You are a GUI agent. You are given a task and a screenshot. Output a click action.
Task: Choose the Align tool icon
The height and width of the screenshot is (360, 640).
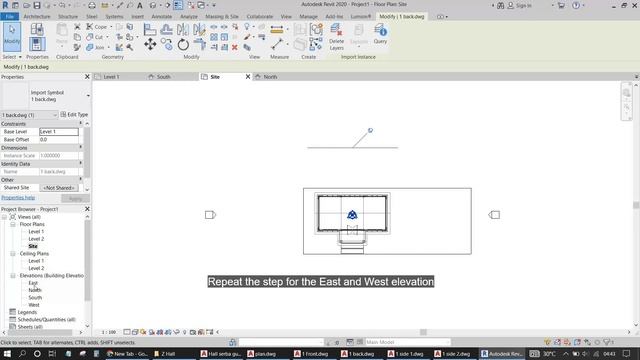(150, 29)
